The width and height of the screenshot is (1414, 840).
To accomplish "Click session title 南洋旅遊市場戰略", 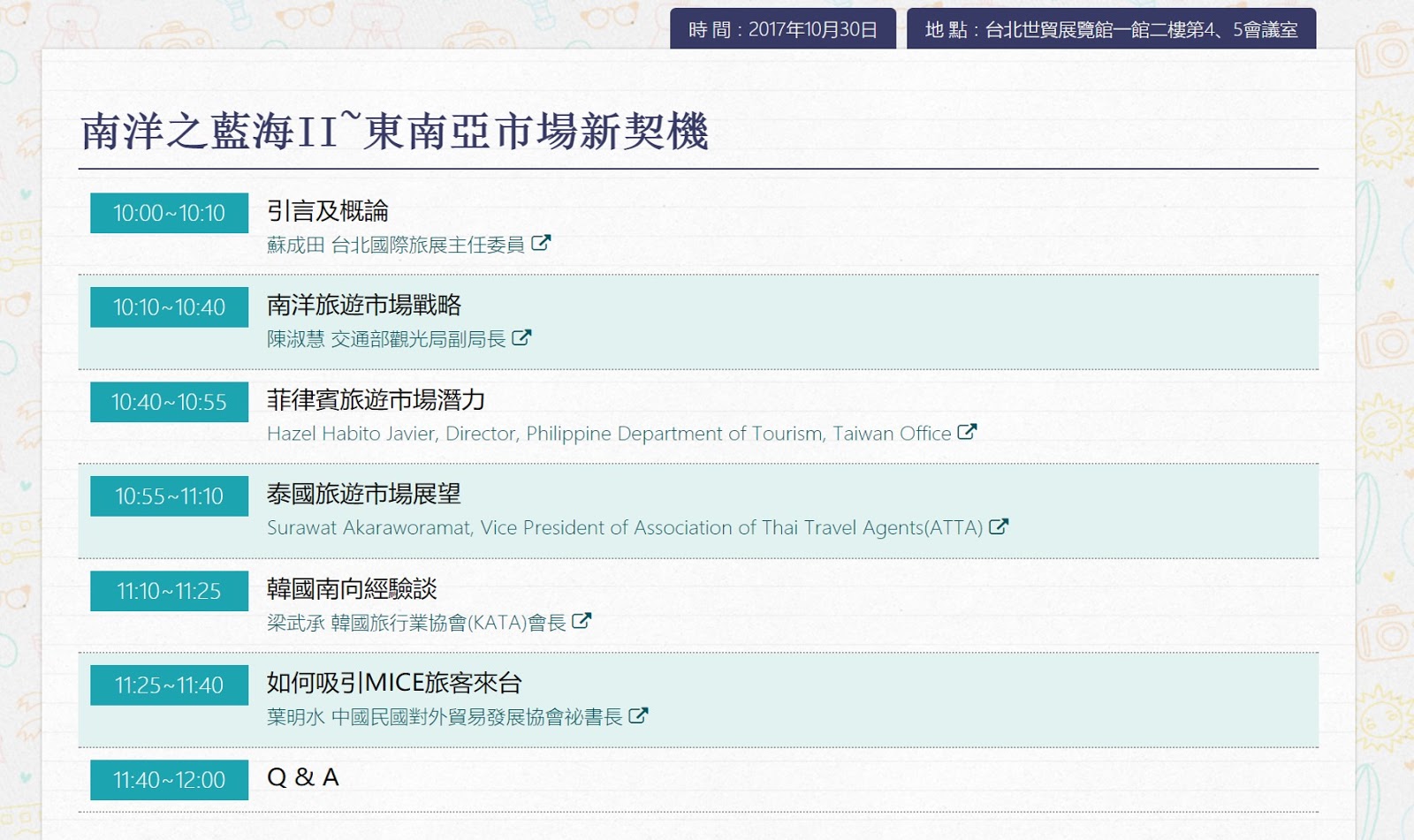I will point(364,306).
